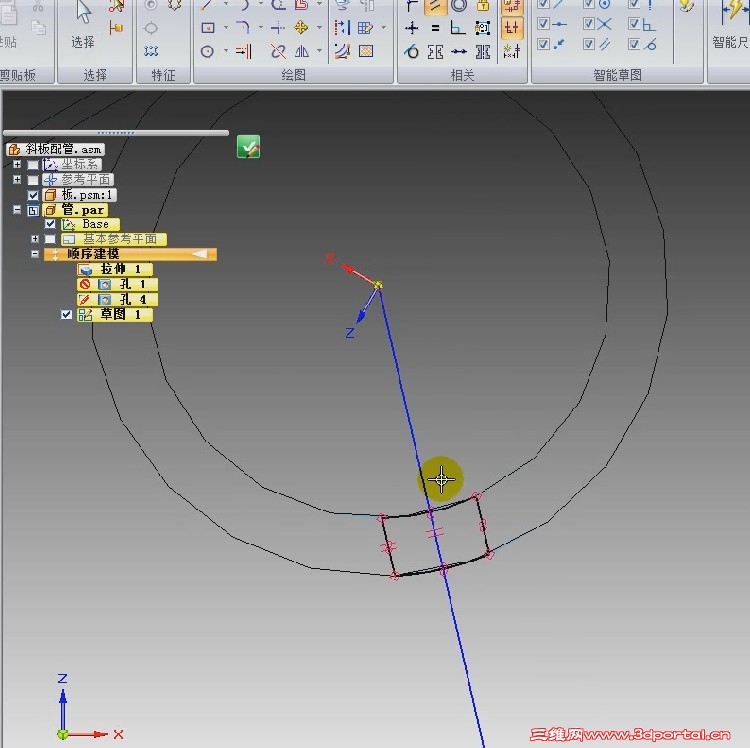Toggle visibility checkbox of 板.psm:1
The height and width of the screenshot is (748, 750).
click(33, 195)
